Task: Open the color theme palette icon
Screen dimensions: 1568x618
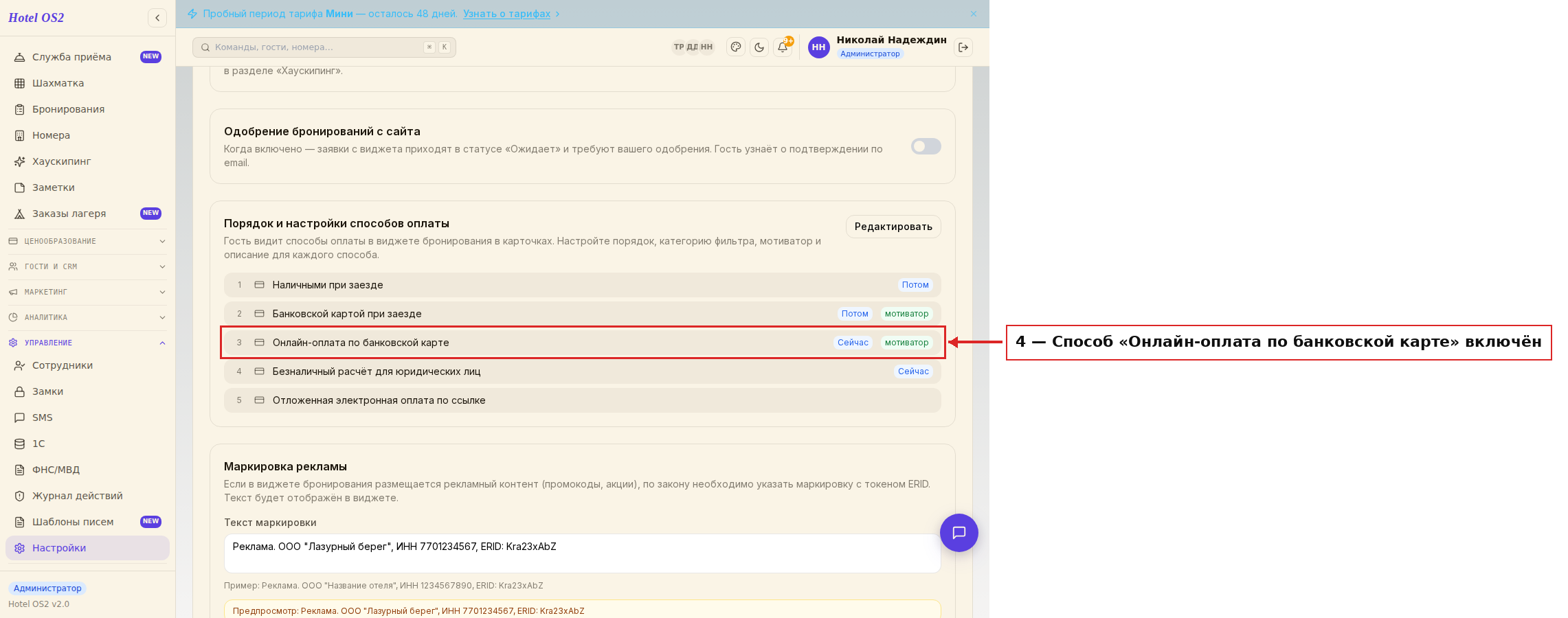Action: pos(736,47)
